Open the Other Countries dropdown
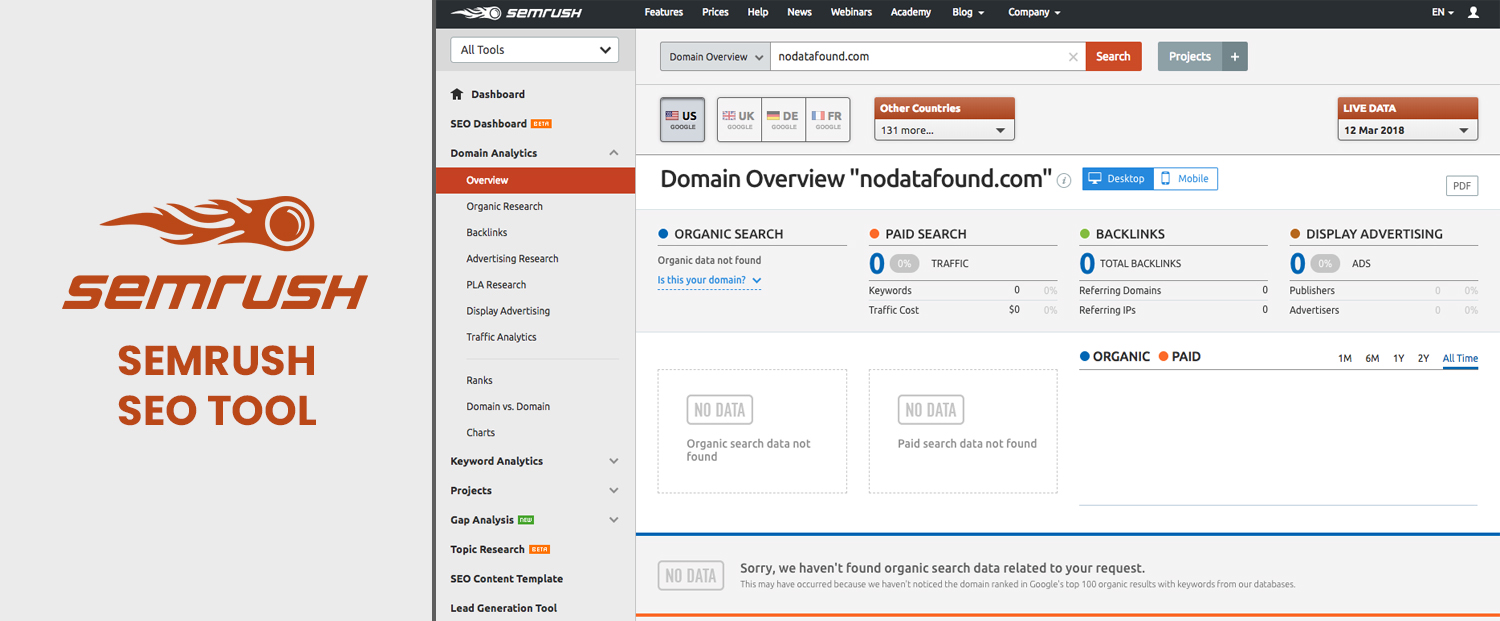 coord(945,130)
